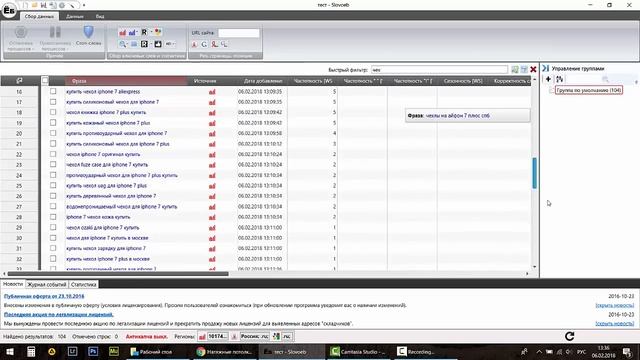Click the Open folder icon in quick access toolbar
The height and width of the screenshot is (360, 640).
(34, 5)
